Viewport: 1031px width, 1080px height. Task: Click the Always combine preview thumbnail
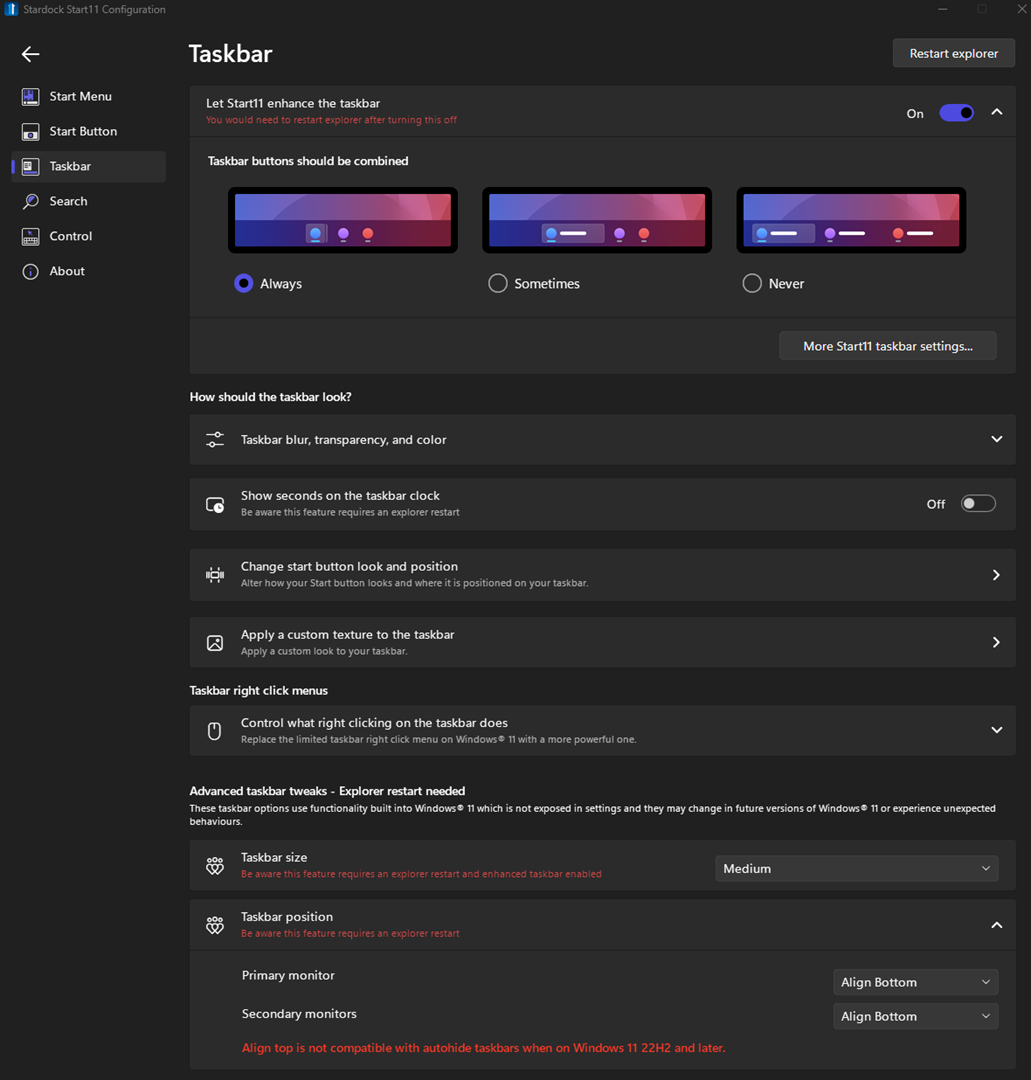343,220
